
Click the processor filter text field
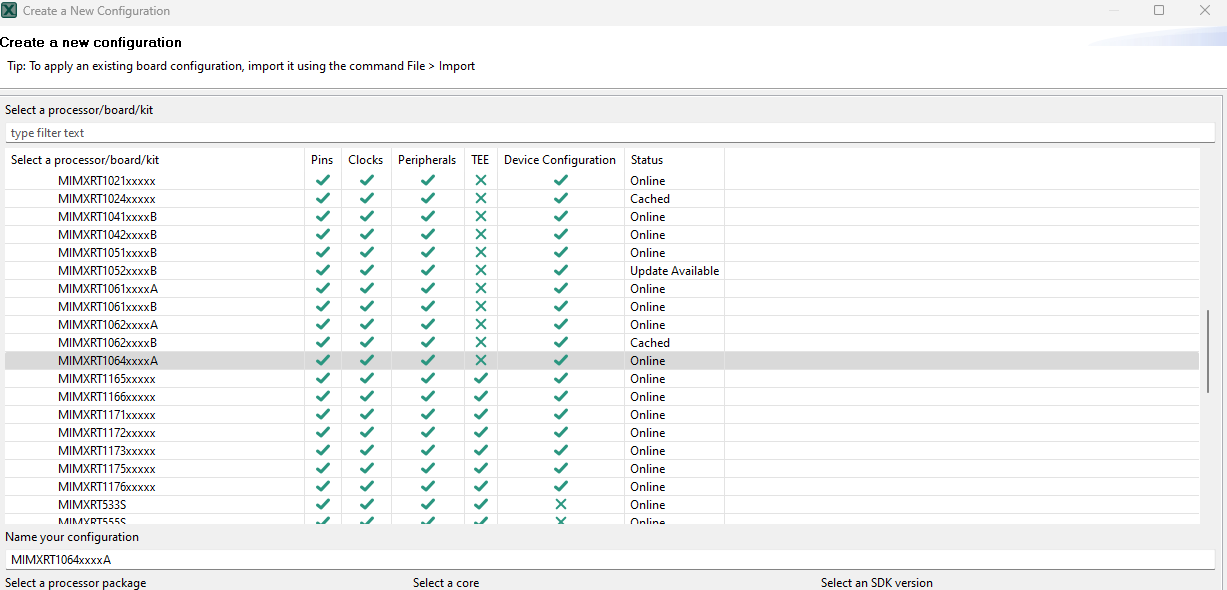coord(609,133)
